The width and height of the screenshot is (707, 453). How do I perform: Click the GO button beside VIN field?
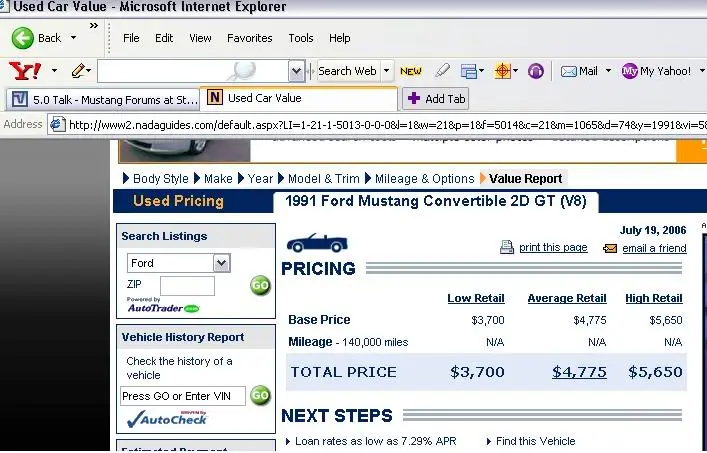(260, 395)
